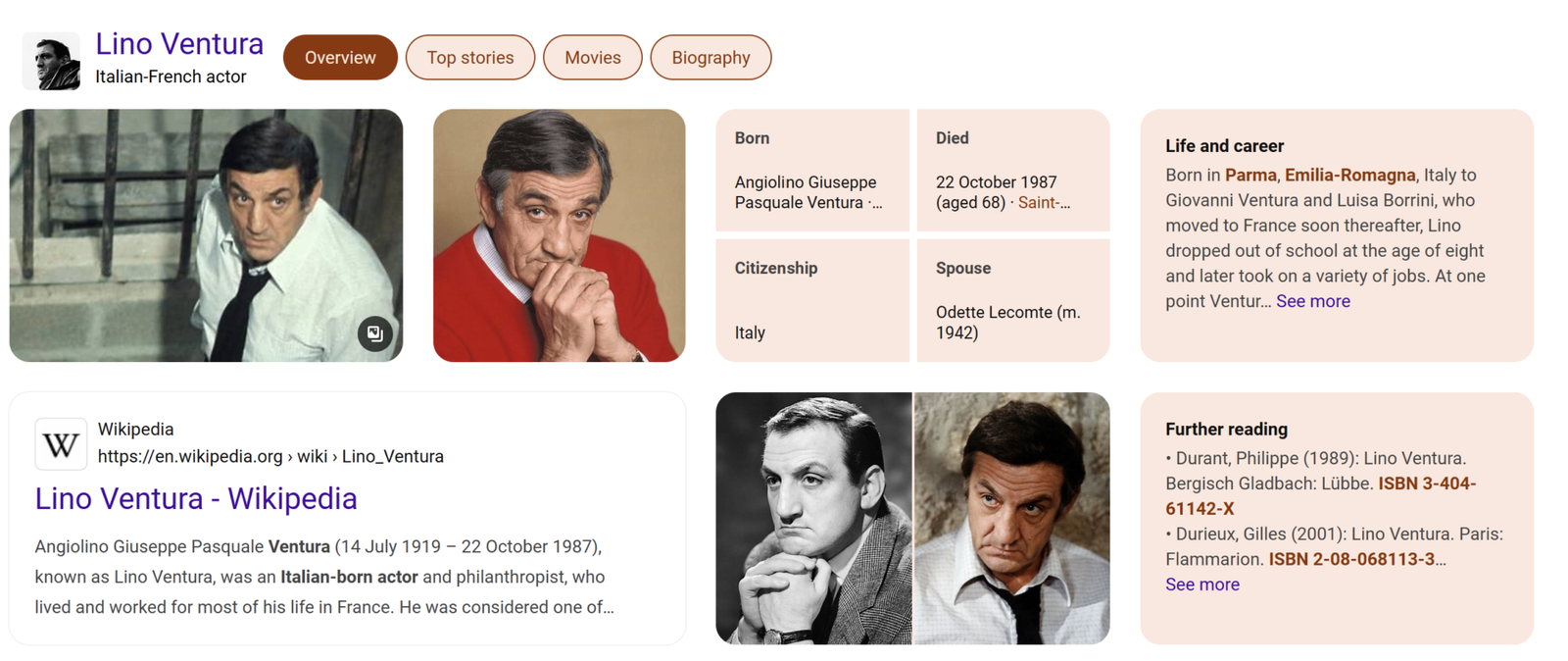Expand Life and career with See more
Viewport: 1568px width, 661px height.
point(1312,301)
